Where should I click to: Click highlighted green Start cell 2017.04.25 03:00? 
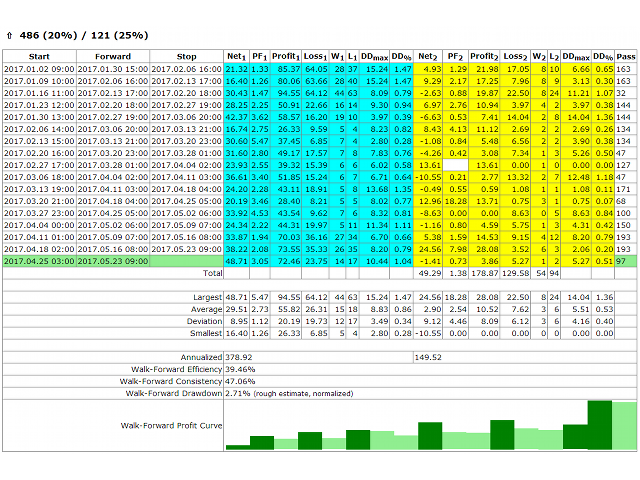click(39, 261)
